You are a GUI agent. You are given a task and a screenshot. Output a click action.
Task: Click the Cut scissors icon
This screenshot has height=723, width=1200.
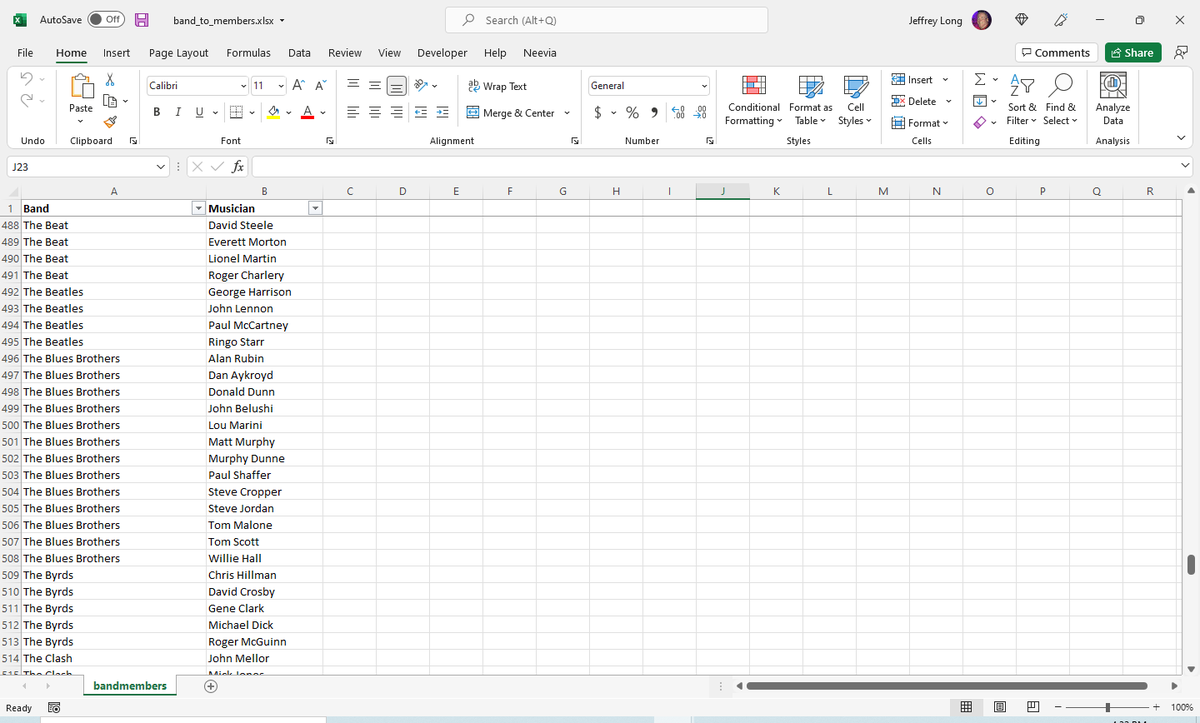coord(112,80)
